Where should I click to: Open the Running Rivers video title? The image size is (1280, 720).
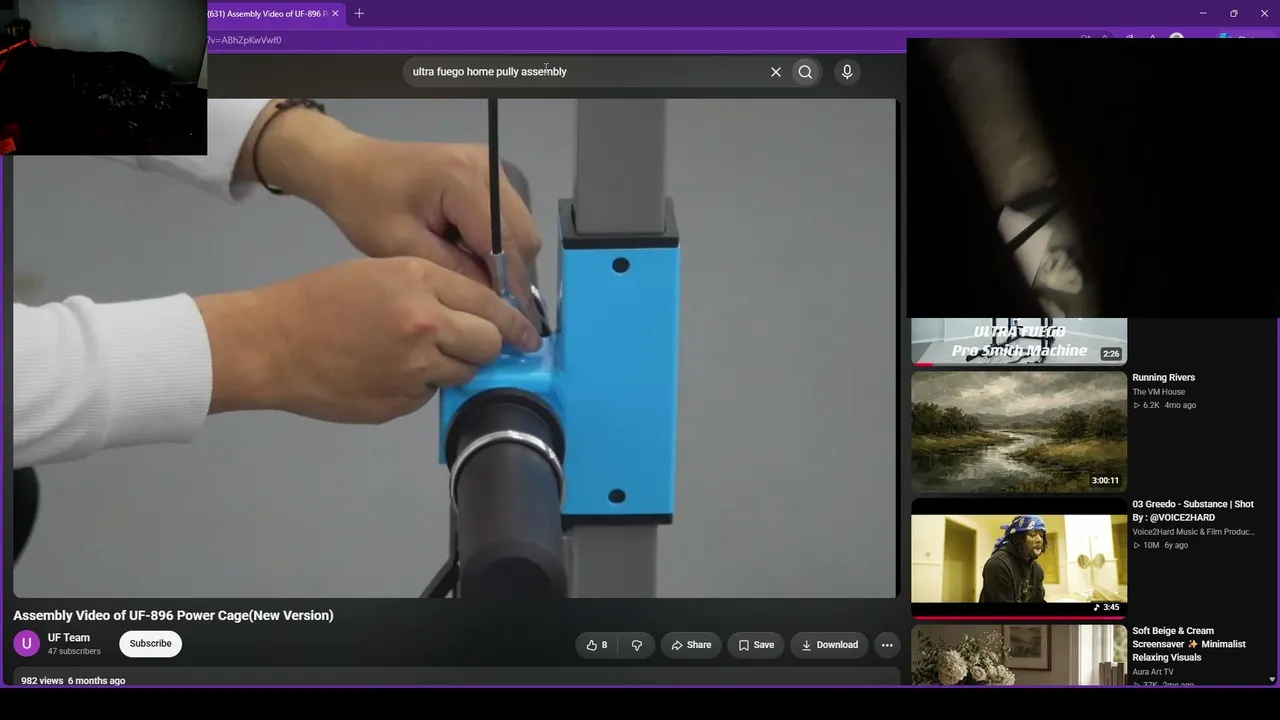(1163, 378)
